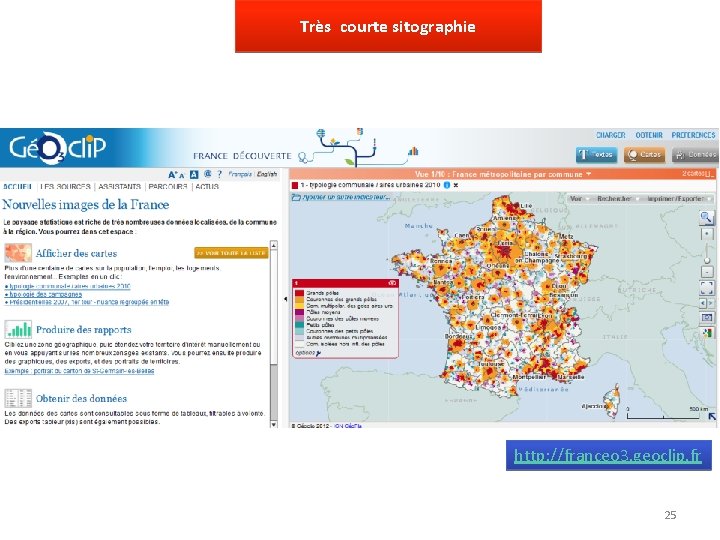Select the ACCUEIL menu item
The image size is (720, 540).
click(x=17, y=186)
